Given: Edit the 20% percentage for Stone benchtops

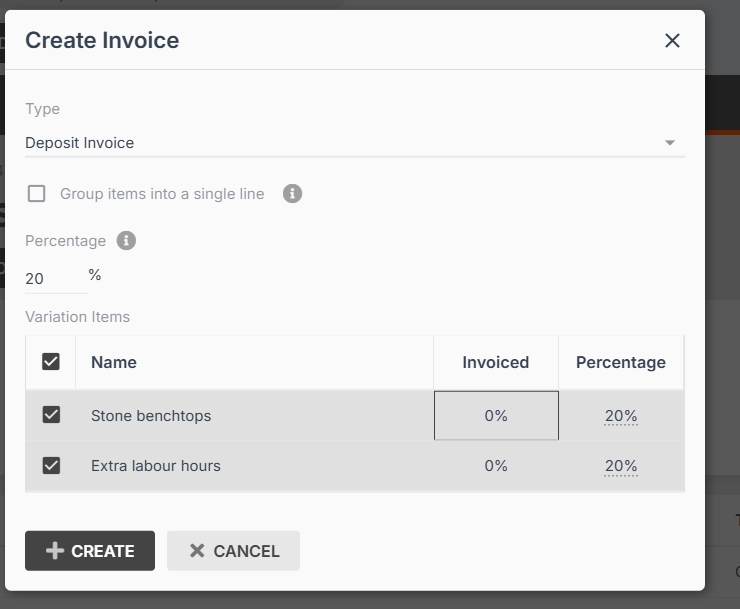Looking at the screenshot, I should click(621, 416).
